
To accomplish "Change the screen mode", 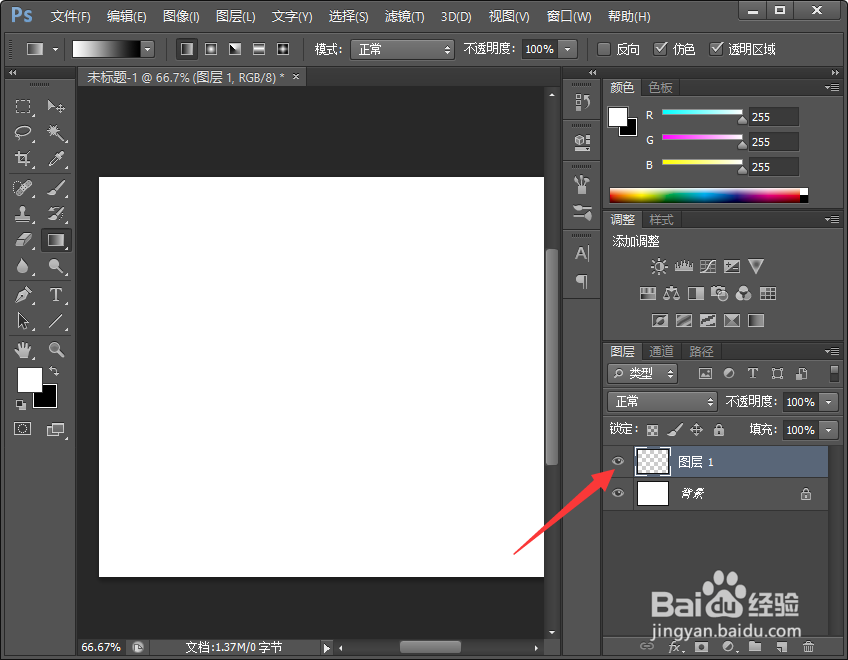I will (55, 430).
